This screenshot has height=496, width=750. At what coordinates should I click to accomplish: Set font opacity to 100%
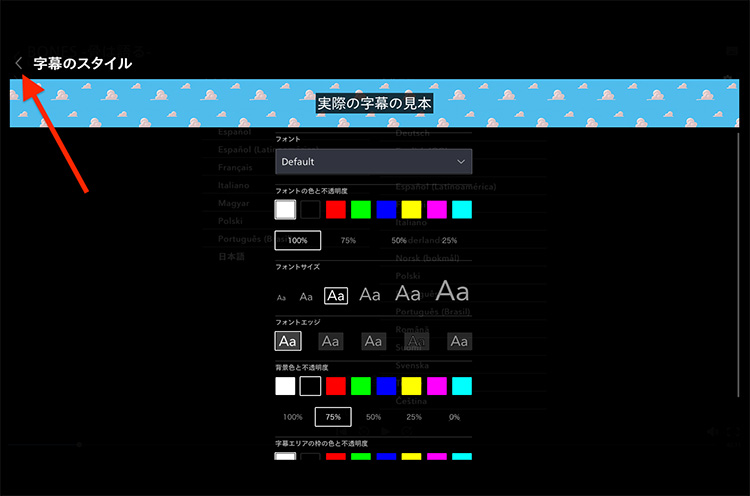[x=298, y=241]
